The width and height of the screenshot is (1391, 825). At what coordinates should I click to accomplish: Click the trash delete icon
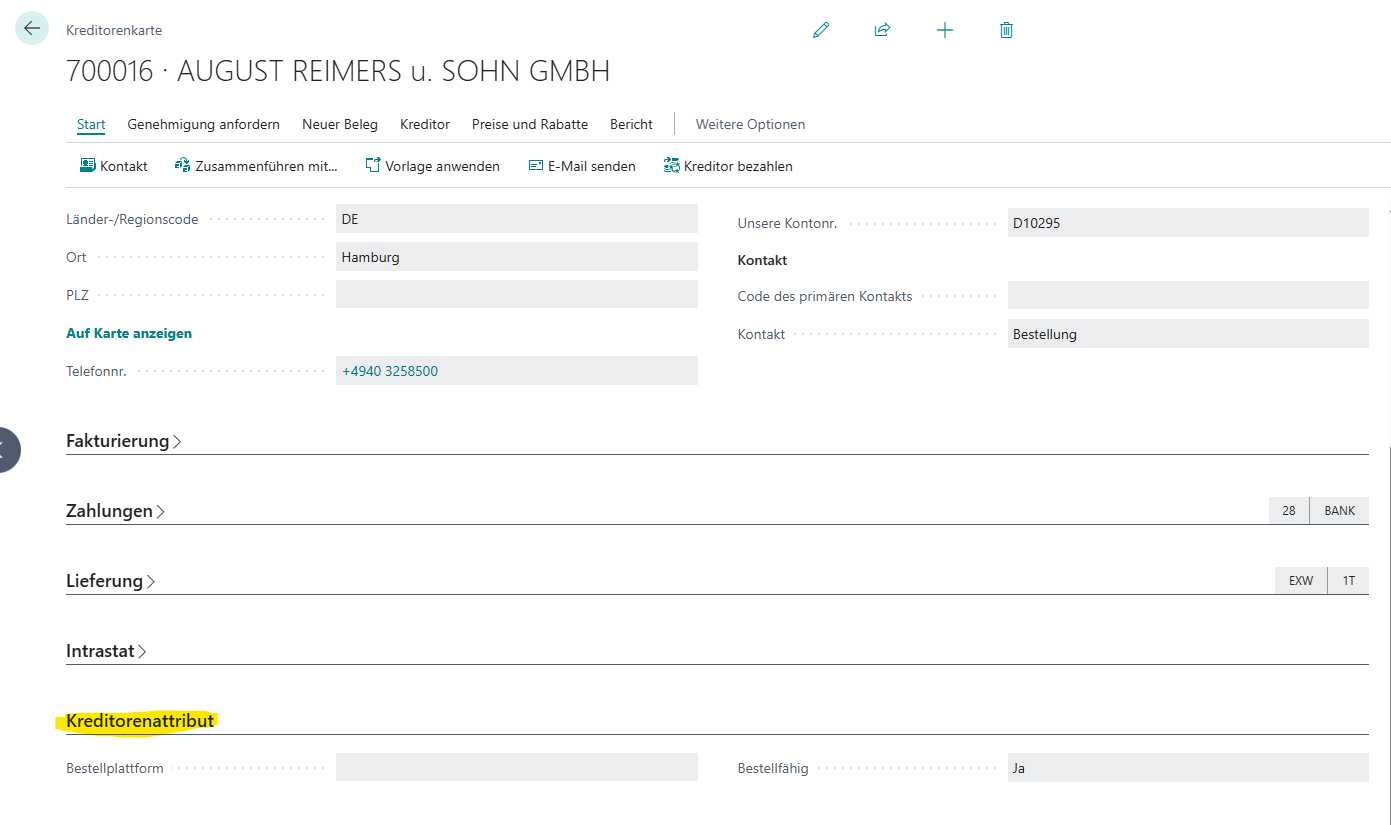1006,30
